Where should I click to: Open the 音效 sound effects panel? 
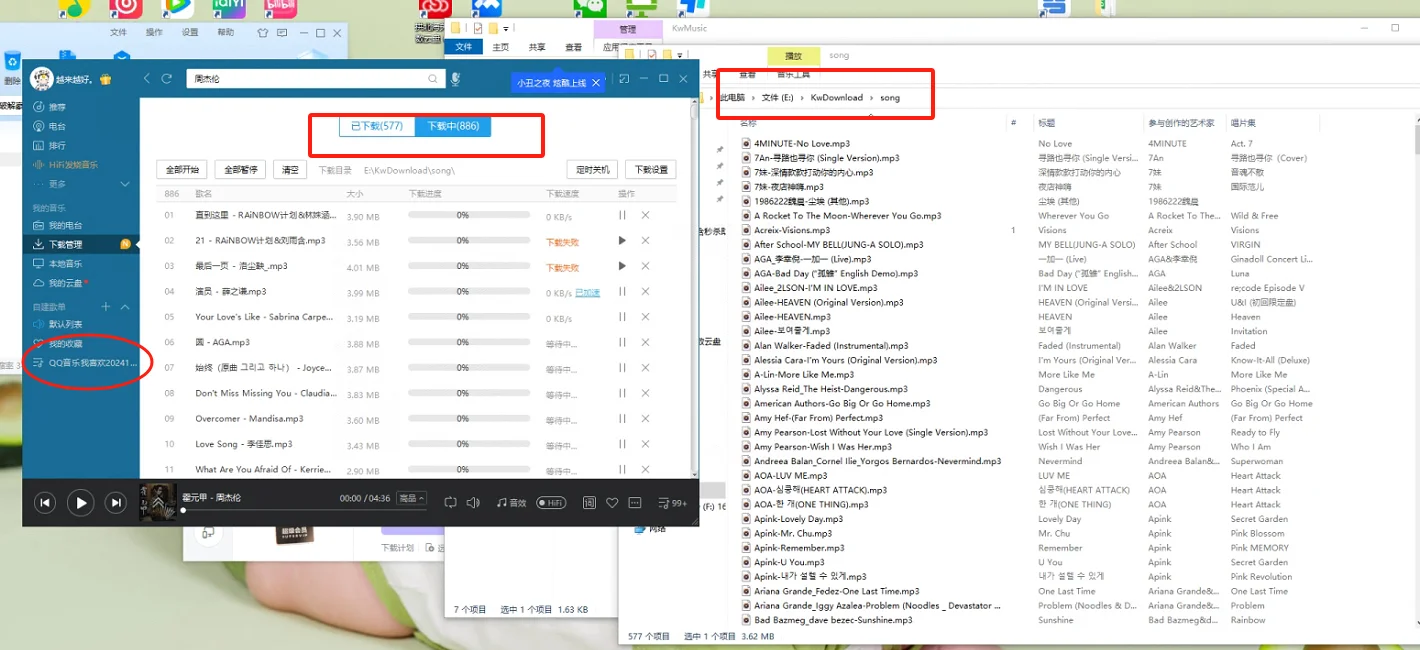(x=511, y=503)
